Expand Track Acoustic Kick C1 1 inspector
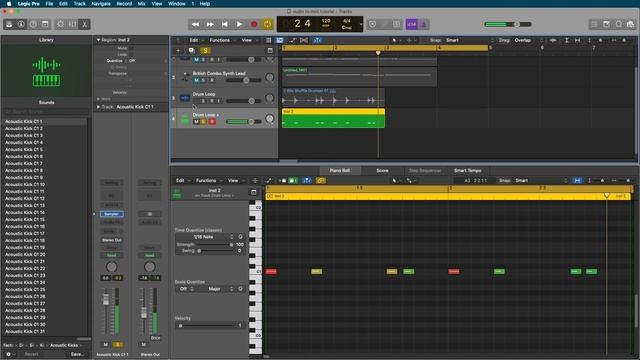The image size is (640, 360). [98, 107]
